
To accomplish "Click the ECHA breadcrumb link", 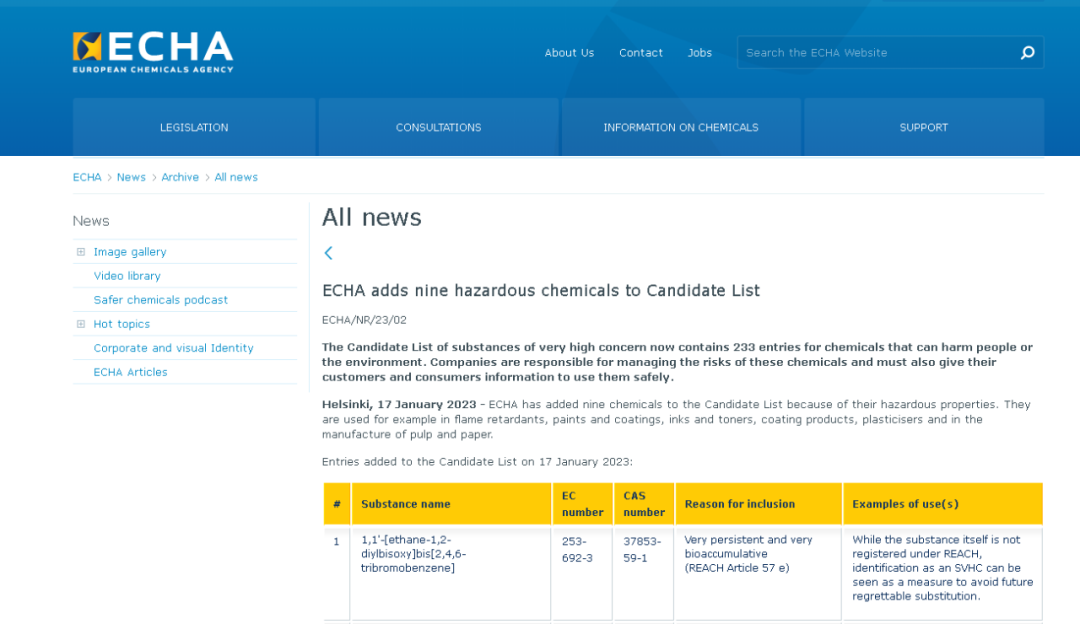I will click(87, 177).
